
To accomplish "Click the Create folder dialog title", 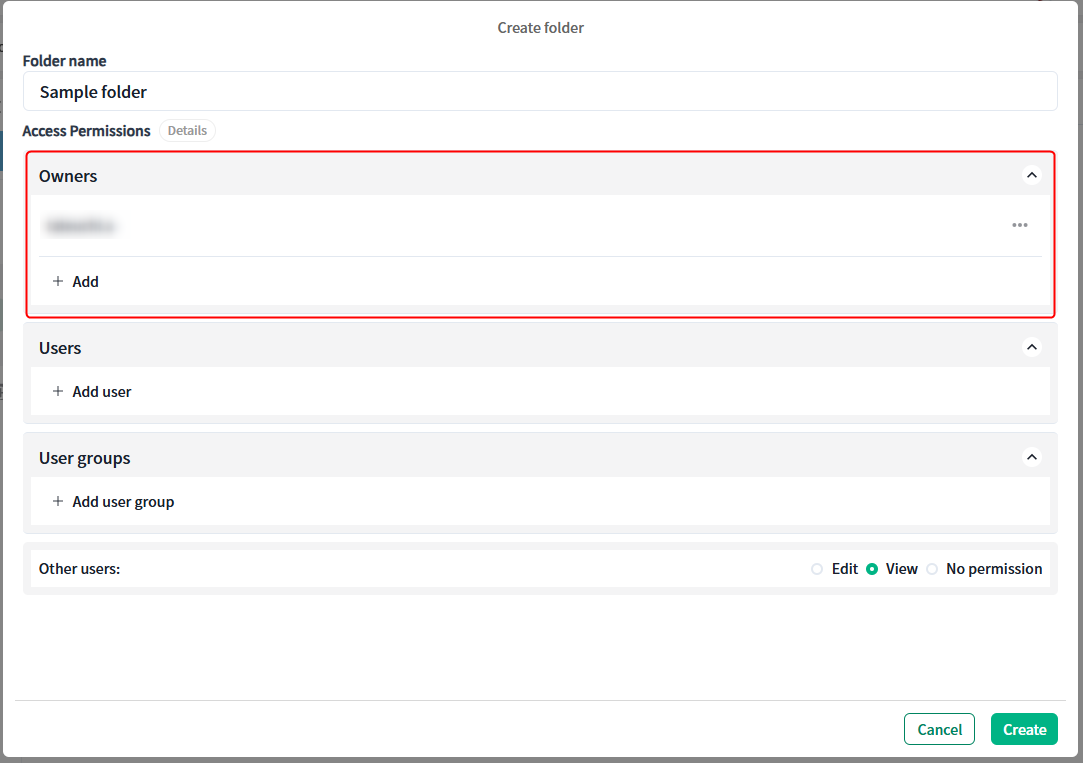I will click(x=541, y=28).
